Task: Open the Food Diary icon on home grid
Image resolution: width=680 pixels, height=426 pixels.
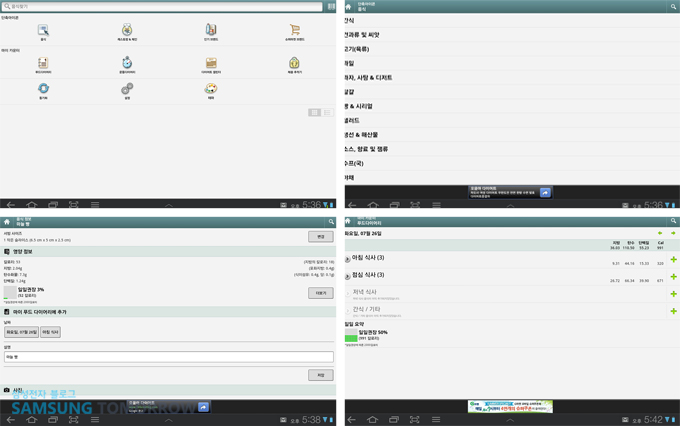Action: (43, 62)
